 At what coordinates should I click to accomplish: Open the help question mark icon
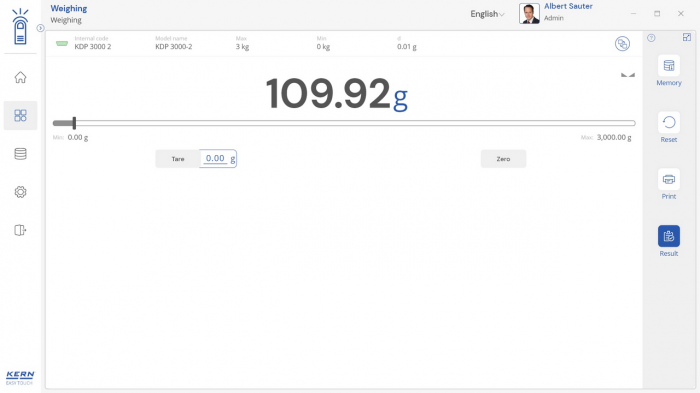(651, 38)
